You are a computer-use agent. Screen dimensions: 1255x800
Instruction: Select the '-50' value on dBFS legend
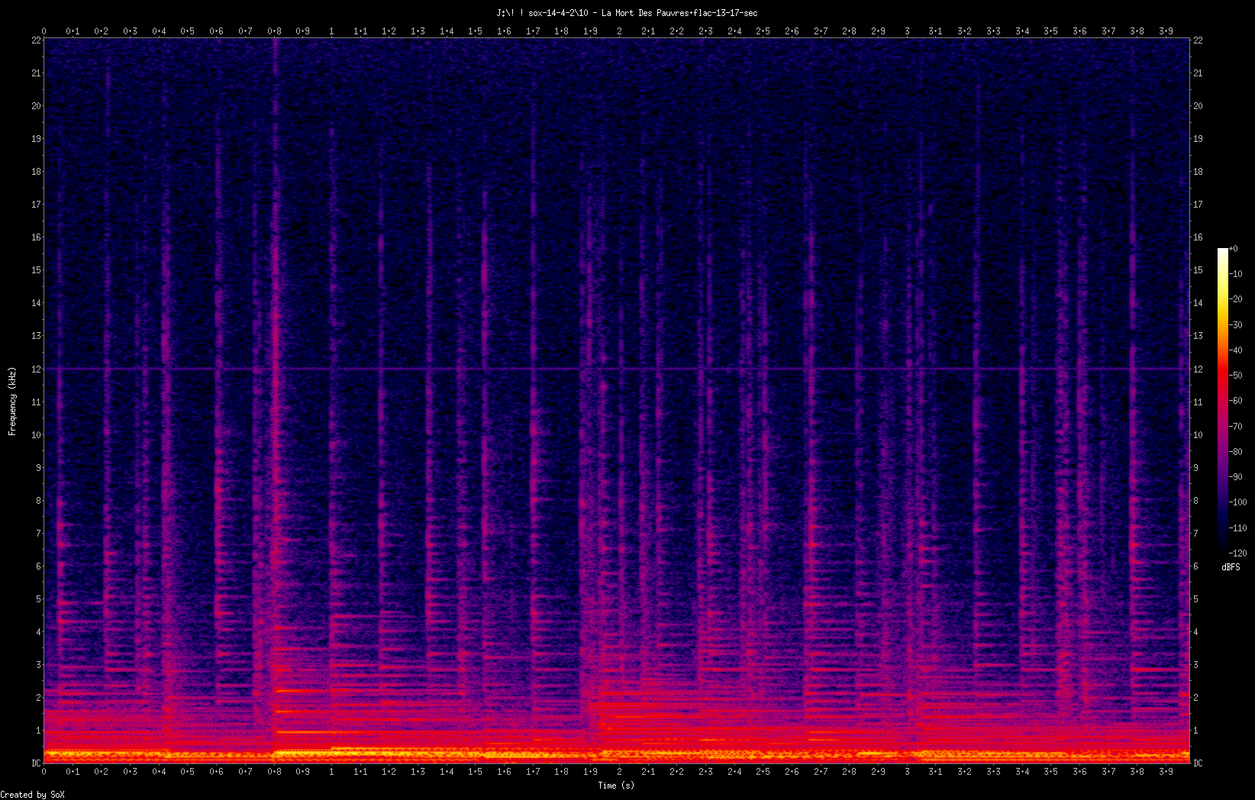coord(1237,375)
